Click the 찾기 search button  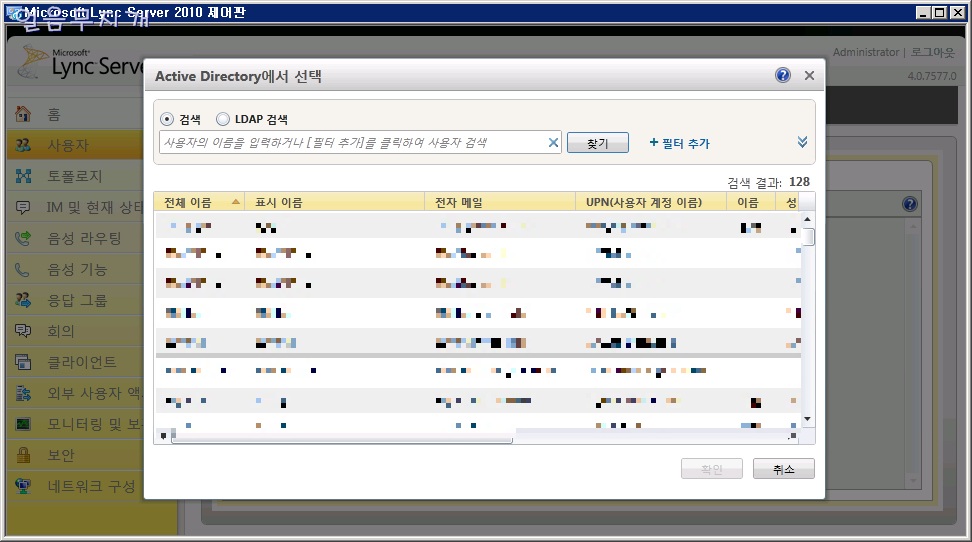click(x=598, y=143)
